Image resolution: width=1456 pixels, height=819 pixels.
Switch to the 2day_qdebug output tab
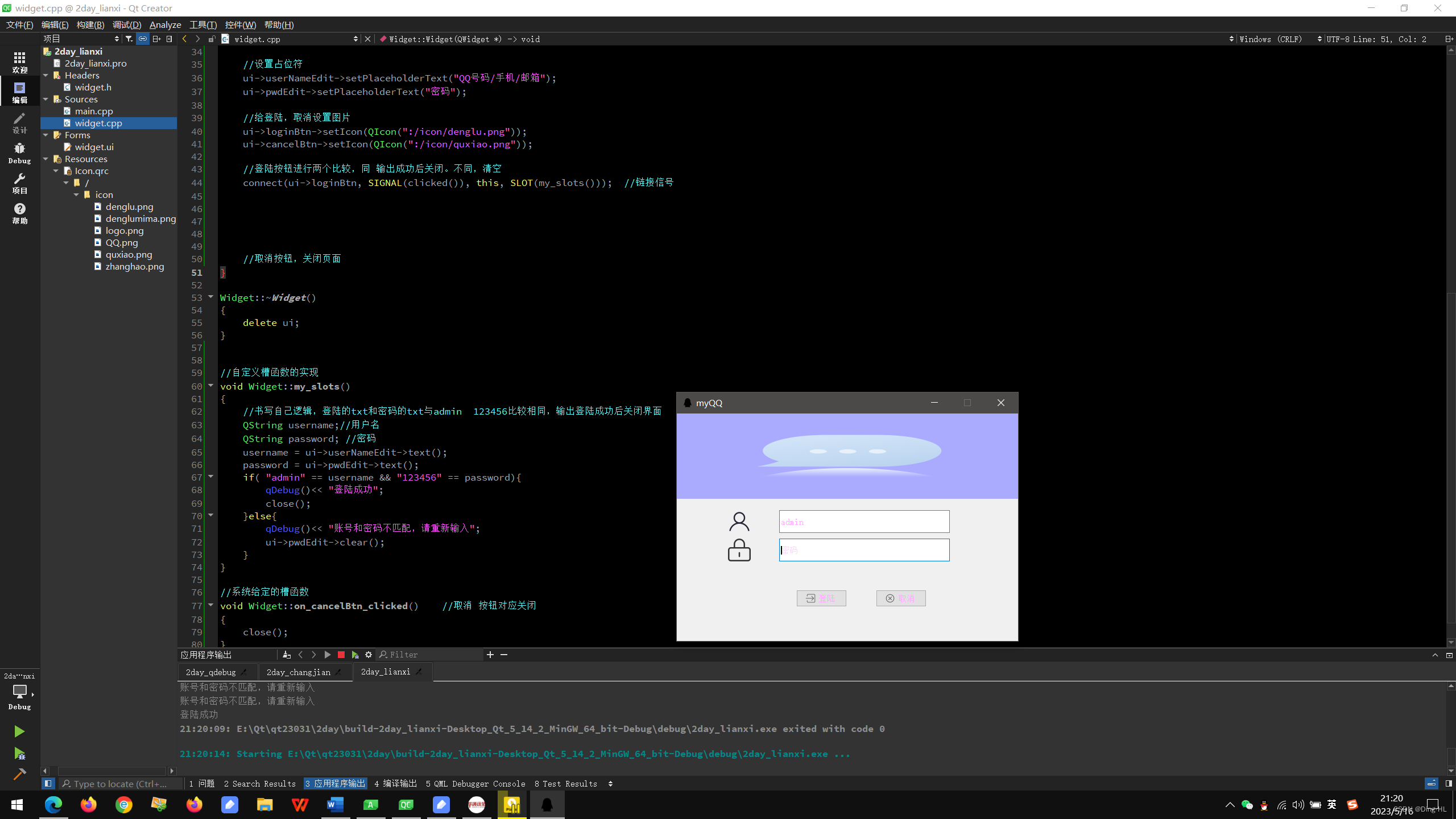click(211, 672)
